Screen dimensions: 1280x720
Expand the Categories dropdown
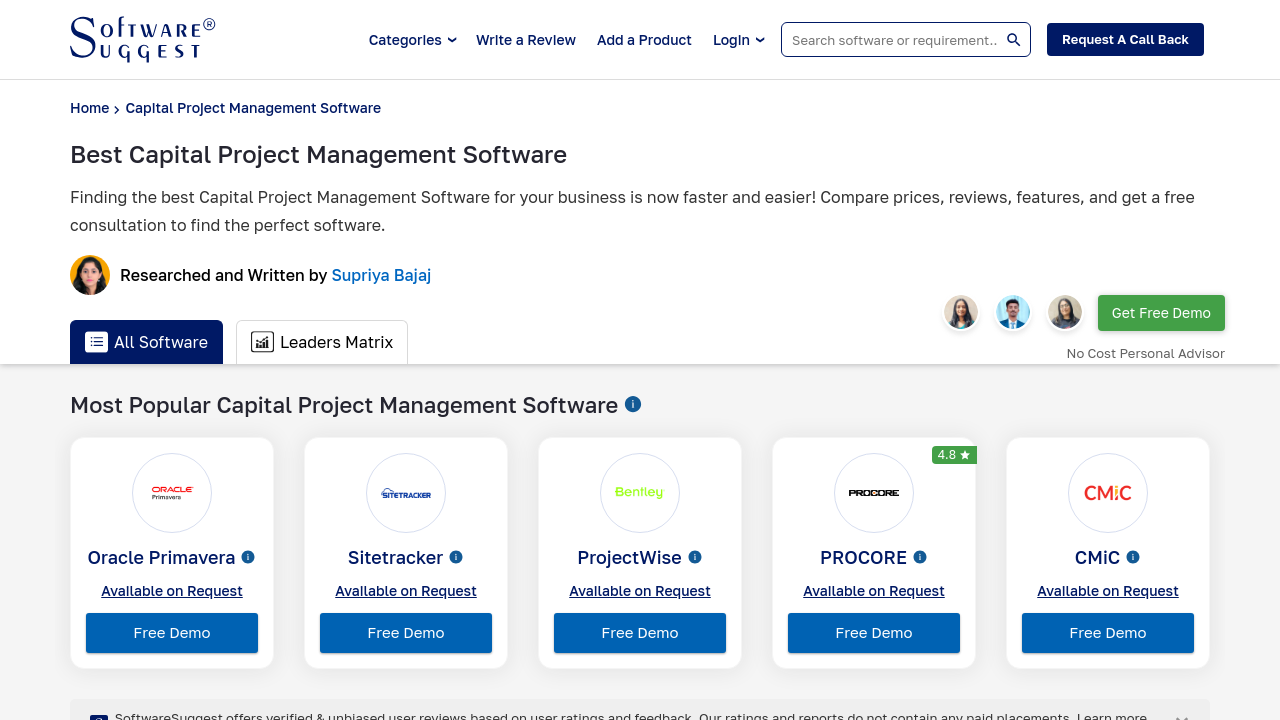(412, 40)
